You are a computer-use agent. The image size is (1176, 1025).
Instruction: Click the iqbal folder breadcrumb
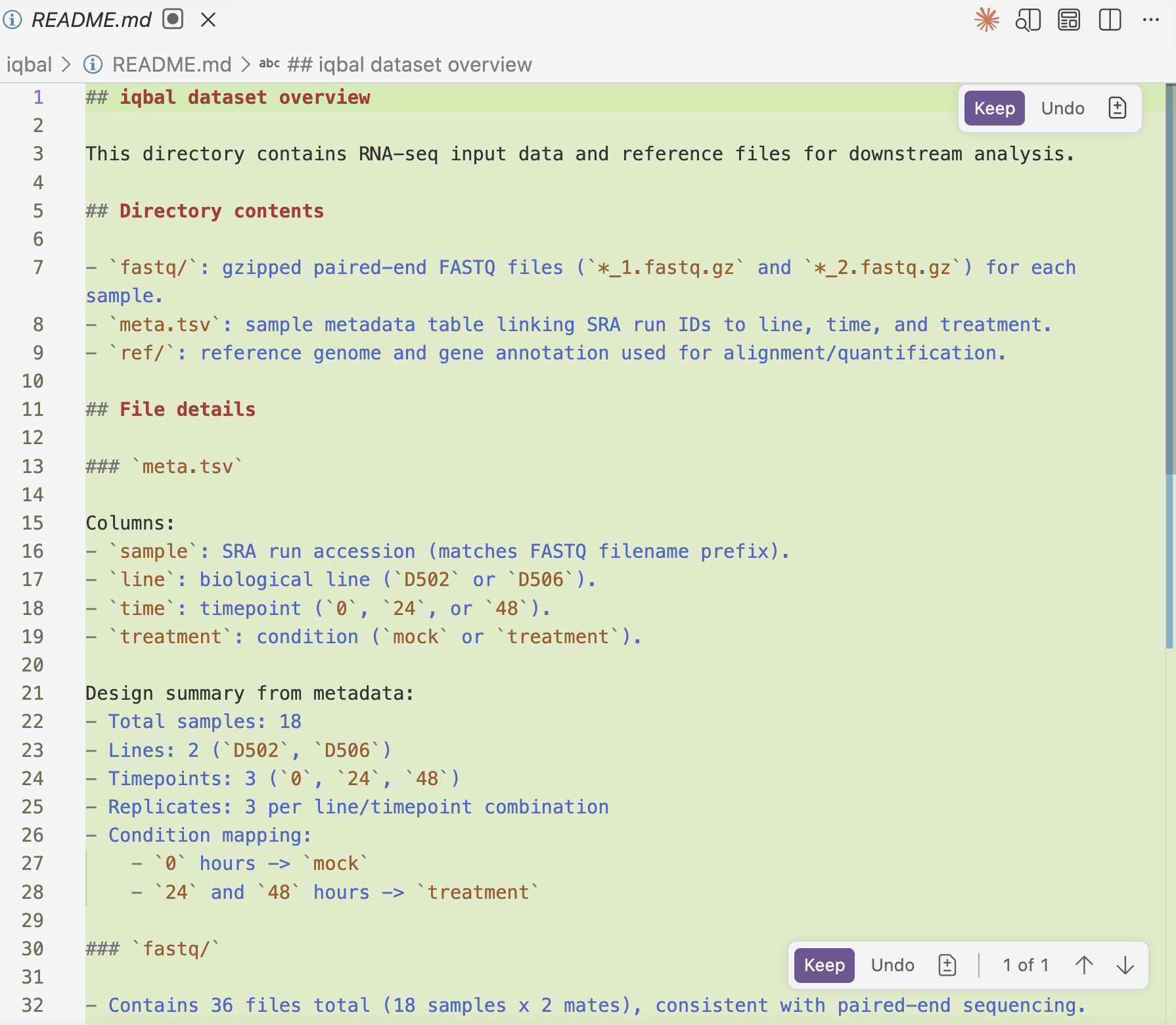(29, 64)
